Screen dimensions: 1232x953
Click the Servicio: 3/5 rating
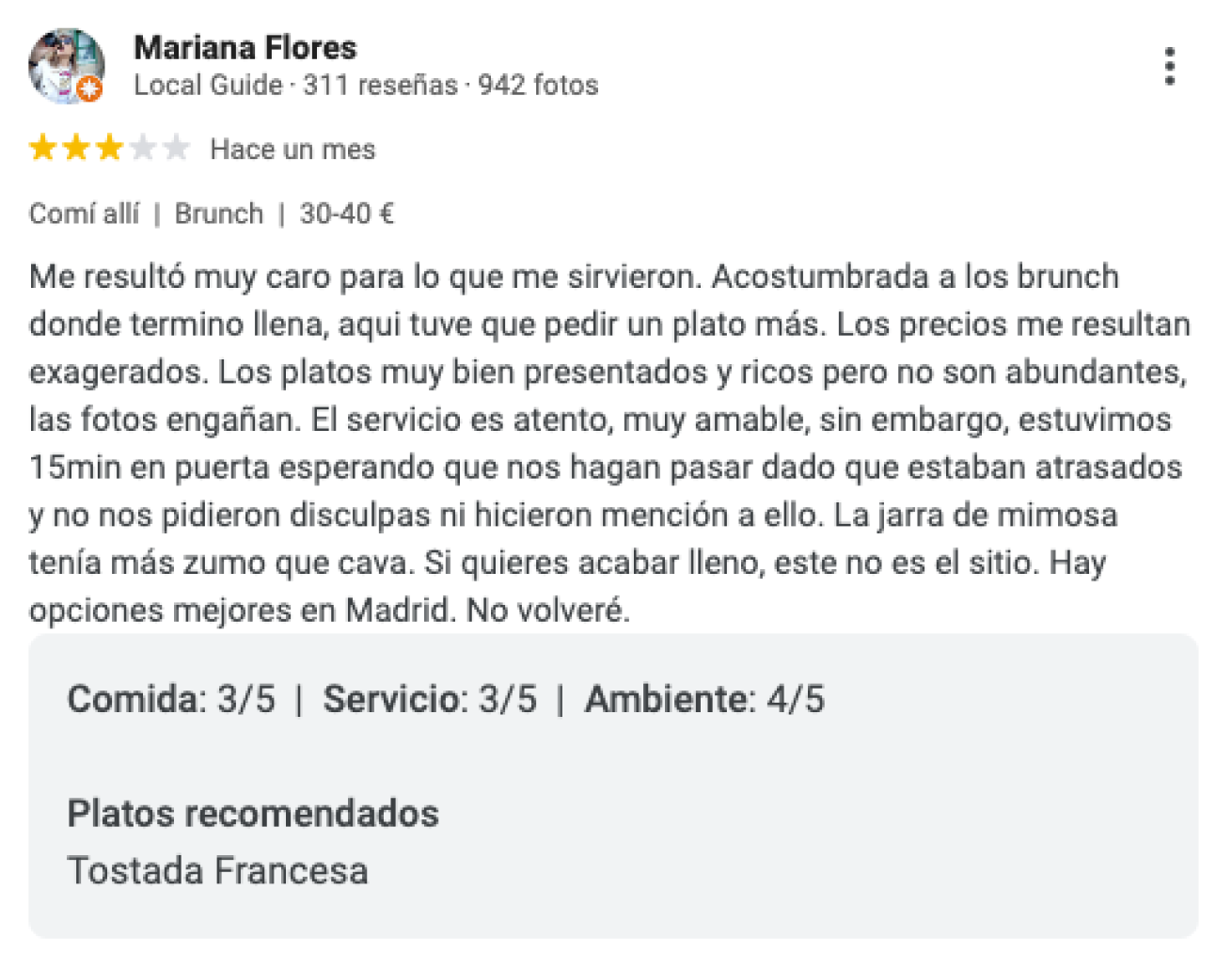(430, 699)
